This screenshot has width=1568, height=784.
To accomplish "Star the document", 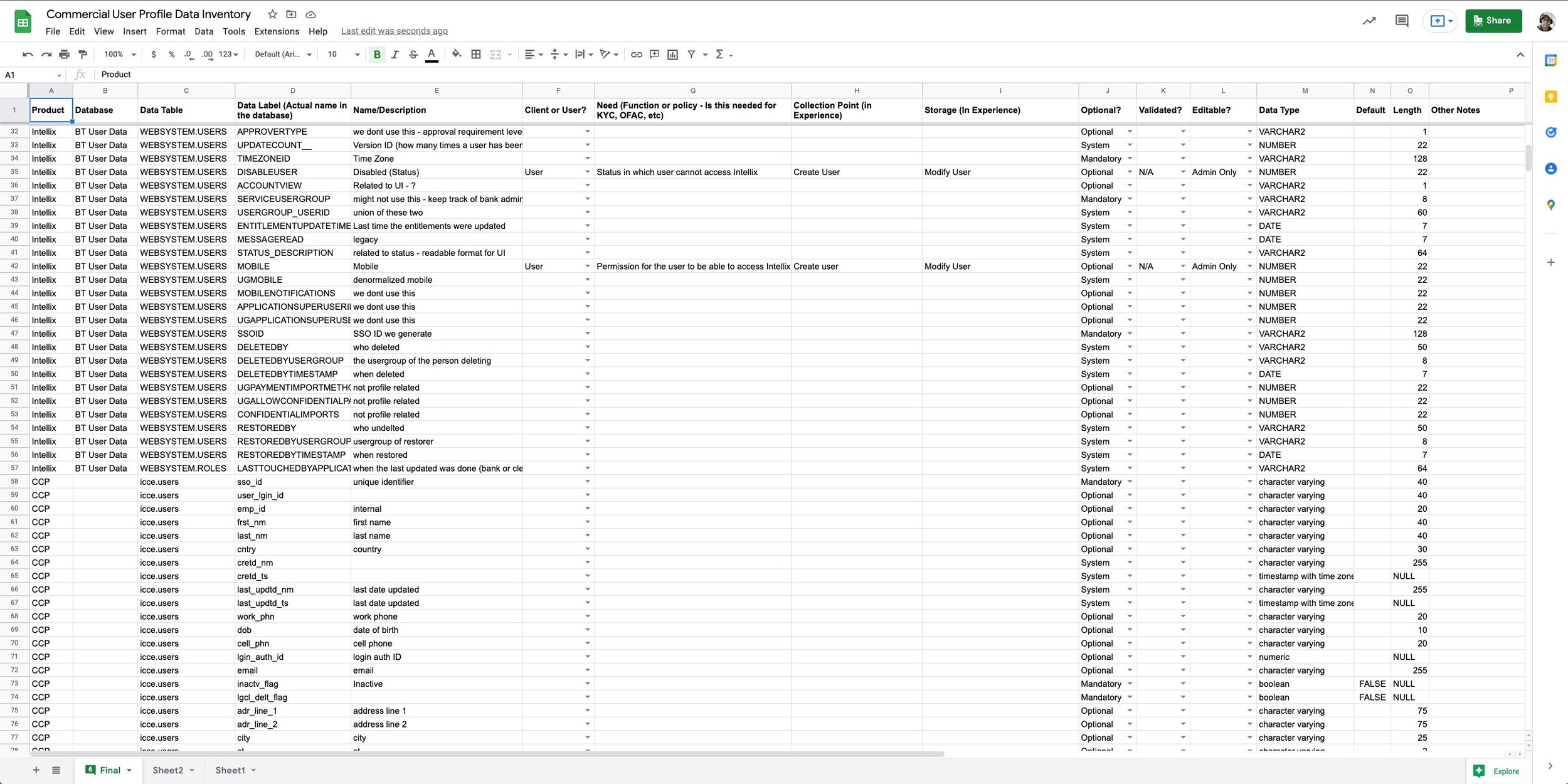I will tap(272, 14).
